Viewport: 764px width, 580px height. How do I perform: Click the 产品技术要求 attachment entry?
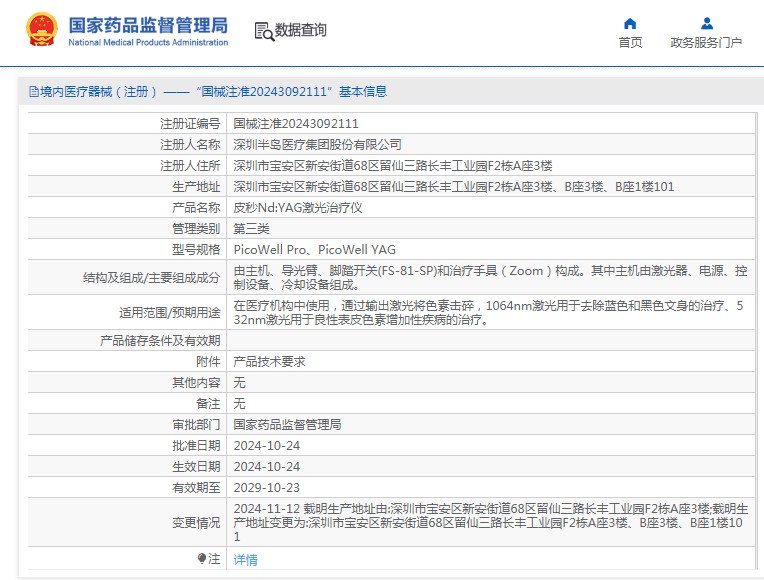269,362
